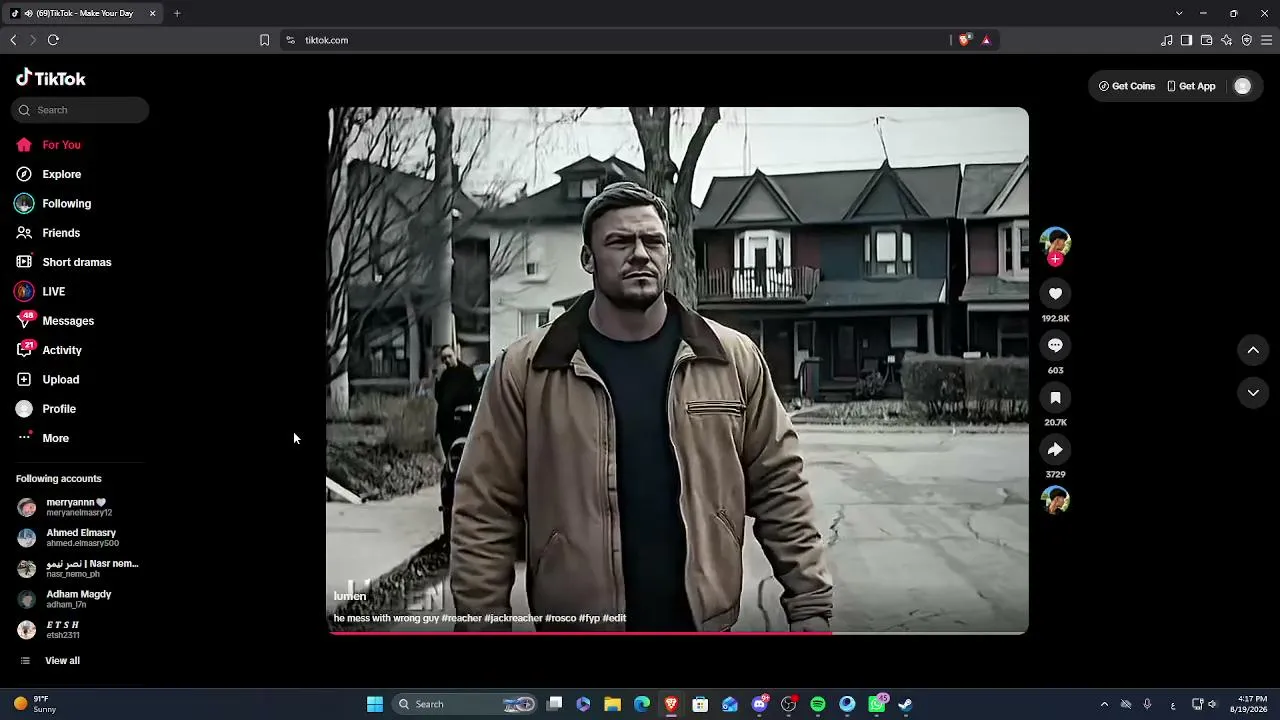Click the Get App button

[1191, 86]
